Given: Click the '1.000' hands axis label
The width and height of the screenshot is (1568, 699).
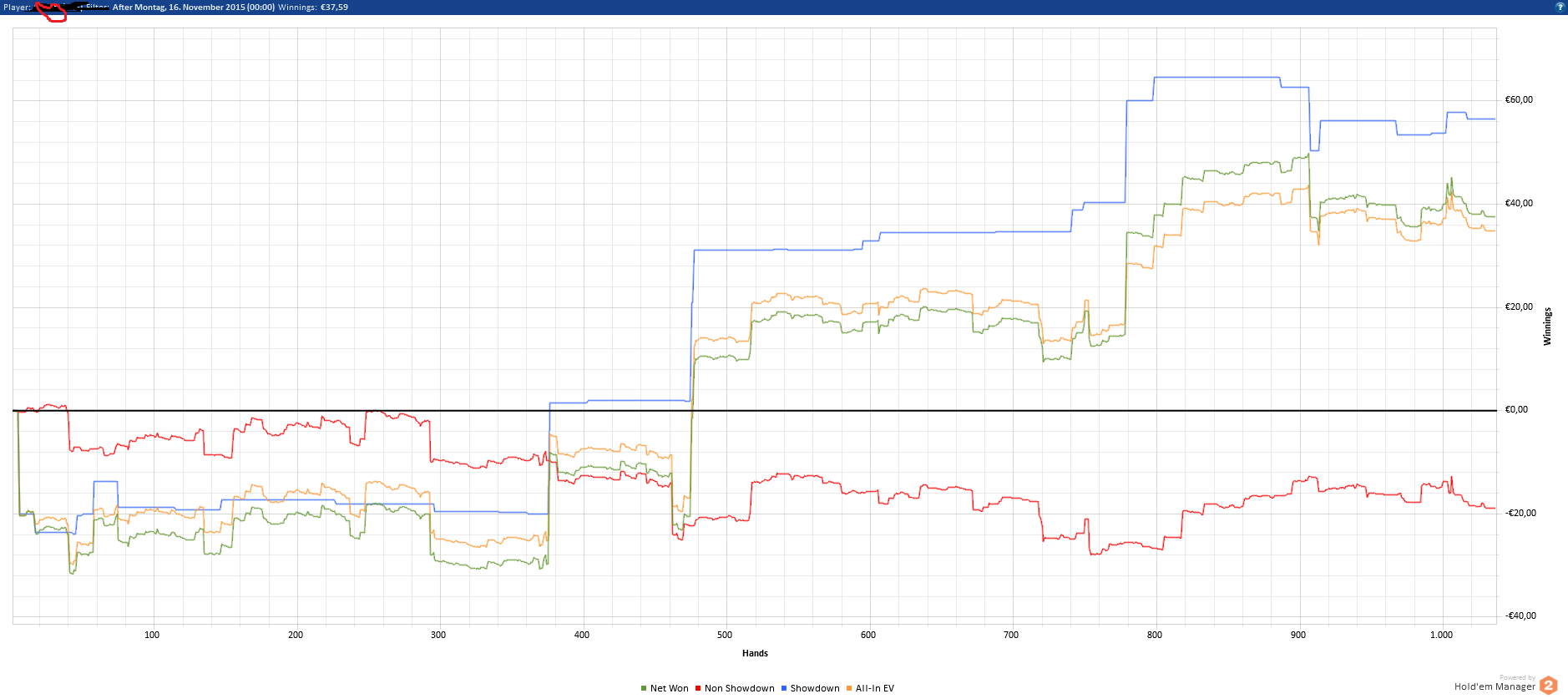Looking at the screenshot, I should coord(1441,635).
